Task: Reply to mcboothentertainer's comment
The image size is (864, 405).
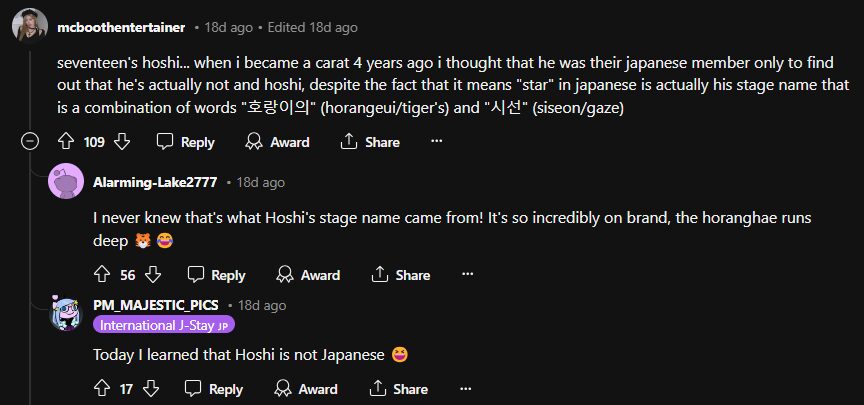Action: point(187,142)
